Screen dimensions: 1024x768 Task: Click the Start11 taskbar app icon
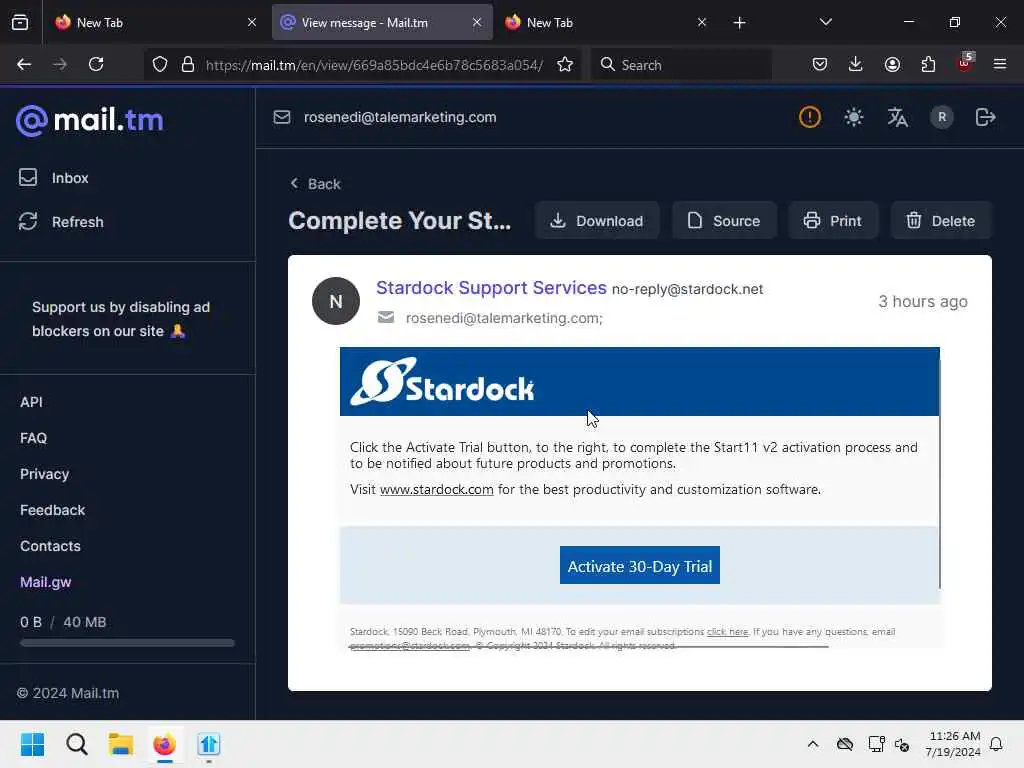tap(208, 744)
